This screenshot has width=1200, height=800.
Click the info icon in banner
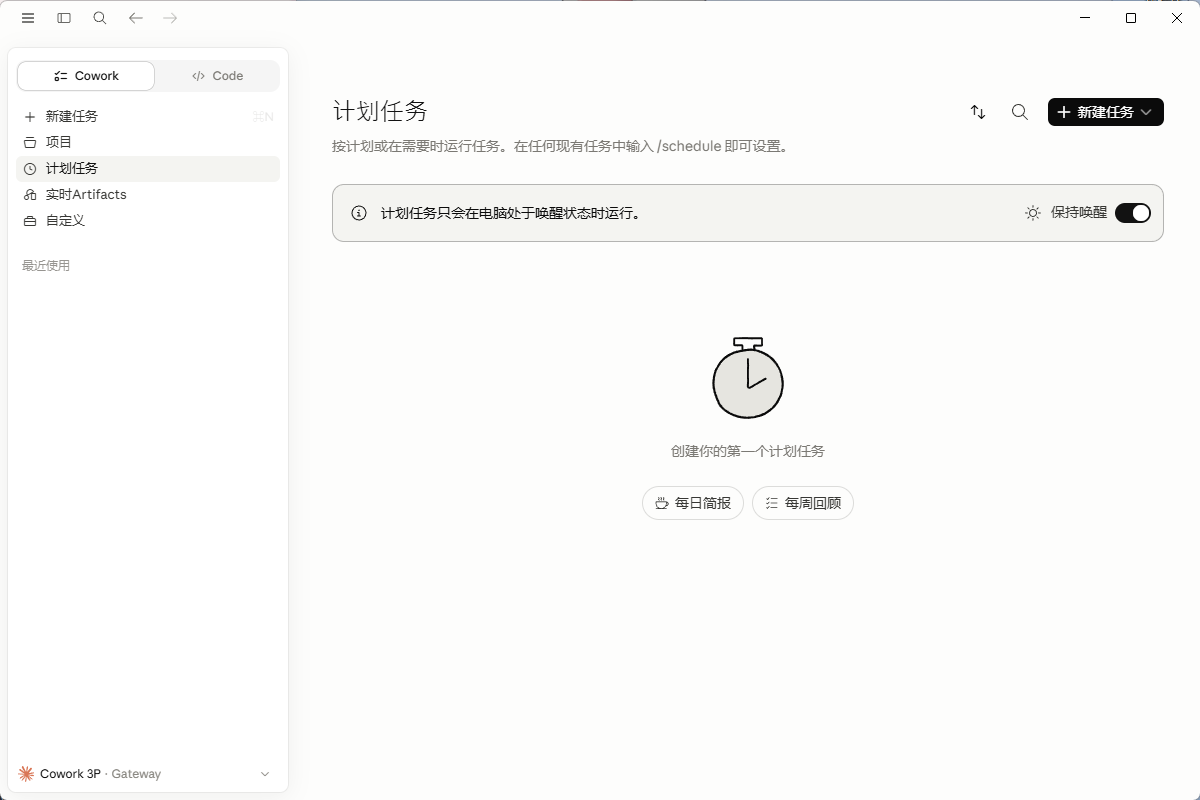tap(359, 213)
